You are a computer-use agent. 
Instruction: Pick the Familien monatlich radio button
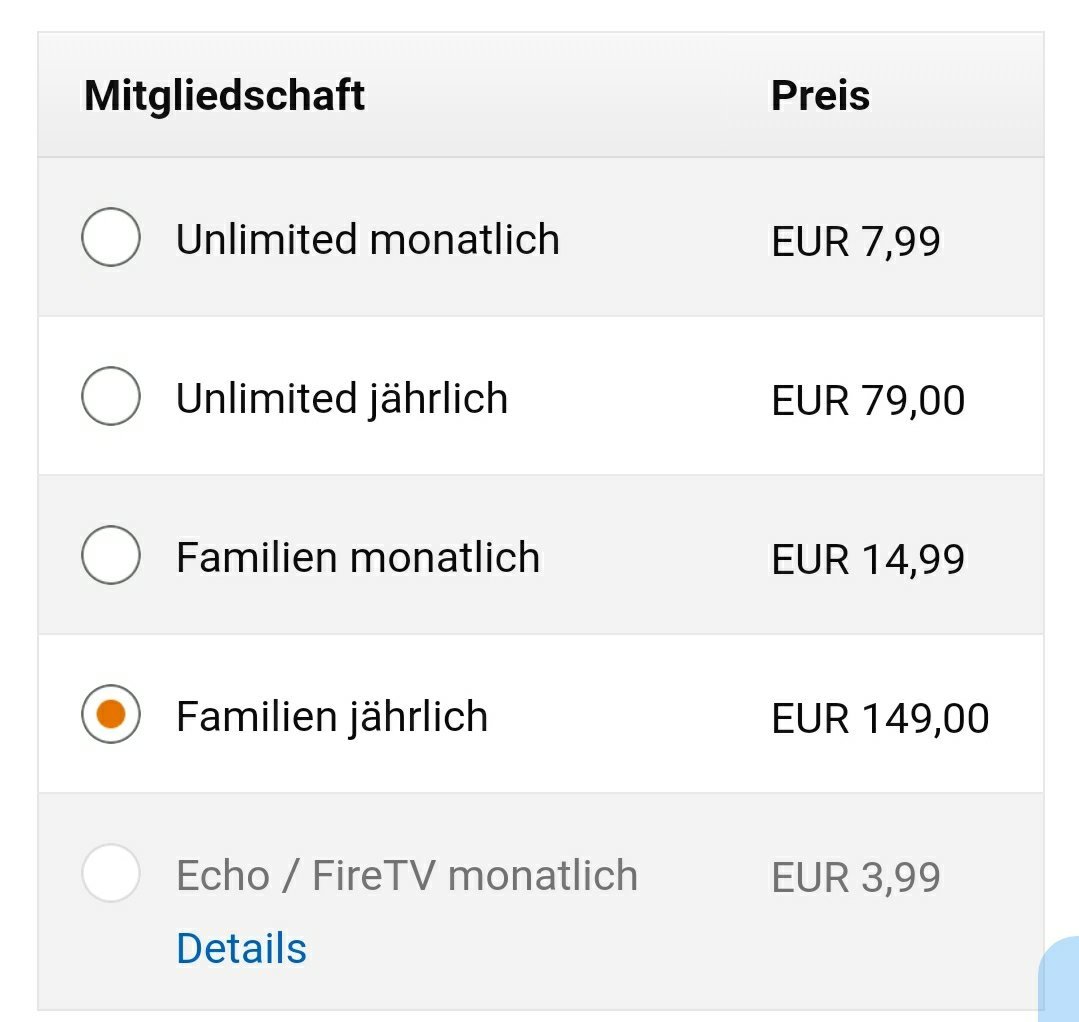[x=111, y=555]
